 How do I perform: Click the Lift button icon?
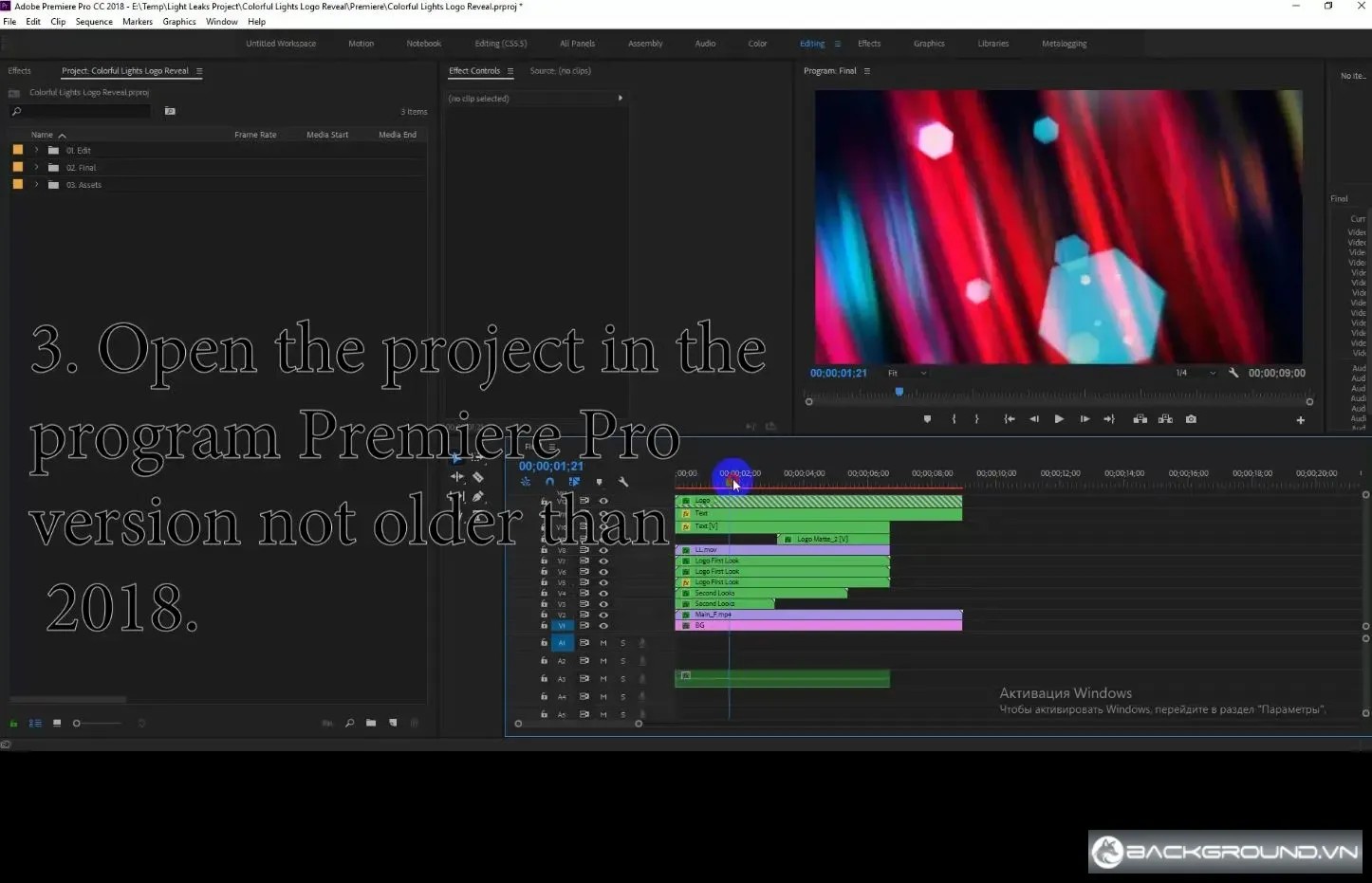(x=1140, y=419)
